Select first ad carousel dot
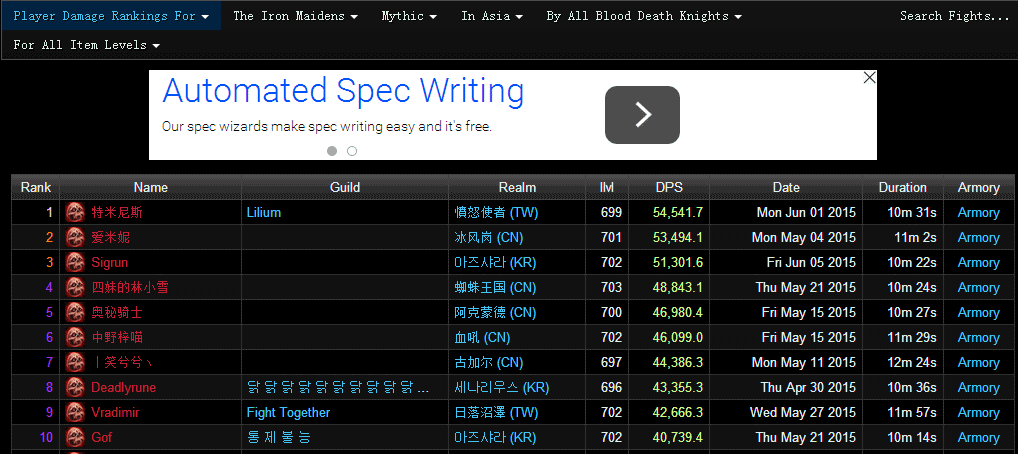Image resolution: width=1018 pixels, height=454 pixels. point(332,151)
